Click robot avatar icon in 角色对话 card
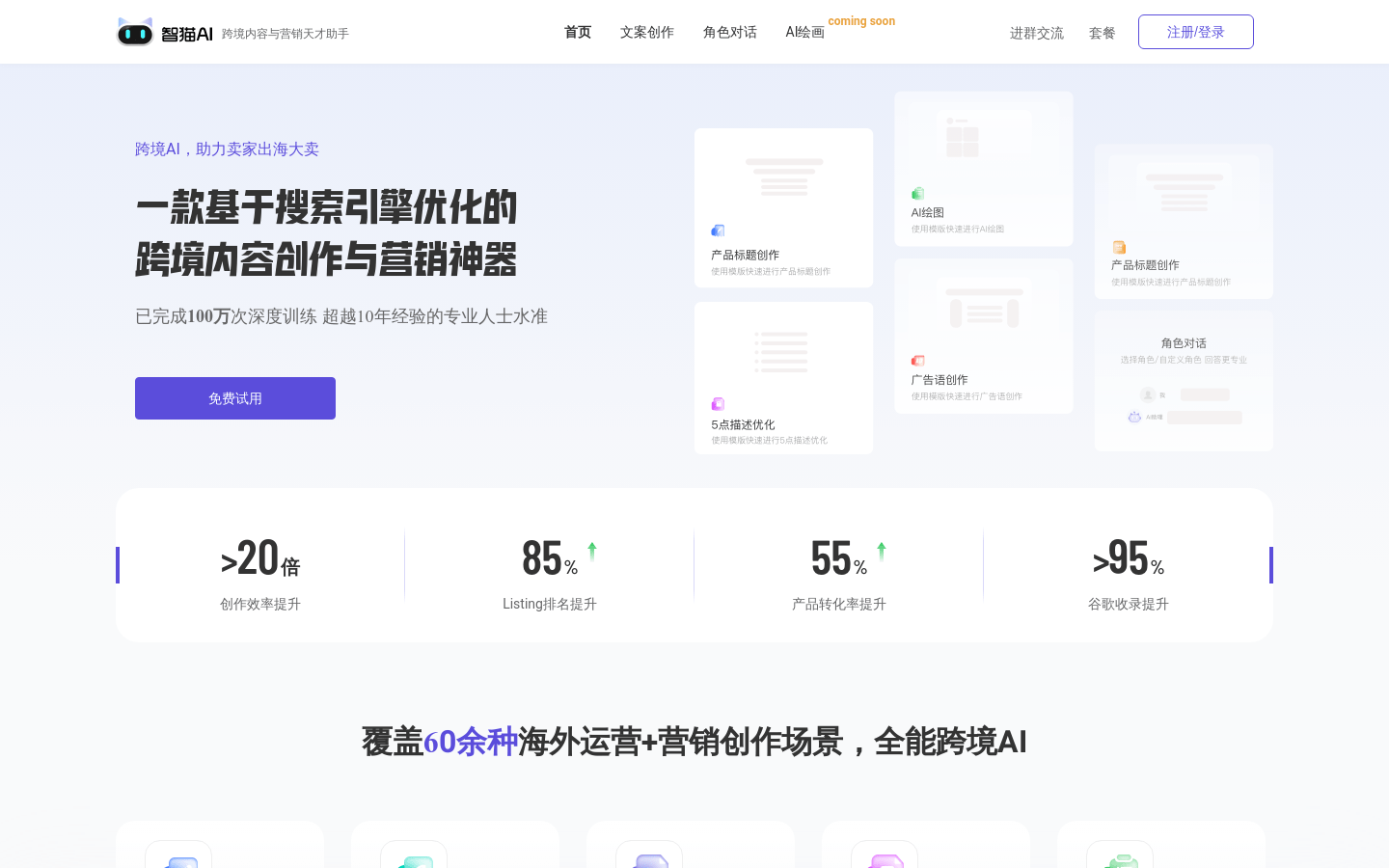 coord(1134,417)
